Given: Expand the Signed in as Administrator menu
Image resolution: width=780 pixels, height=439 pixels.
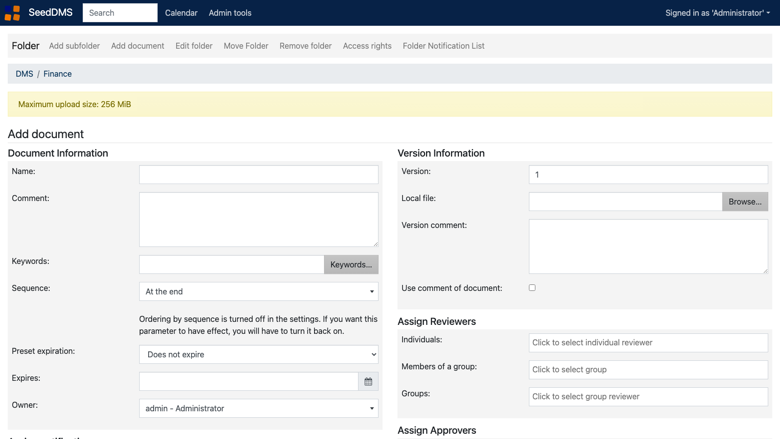Looking at the screenshot, I should click(717, 13).
